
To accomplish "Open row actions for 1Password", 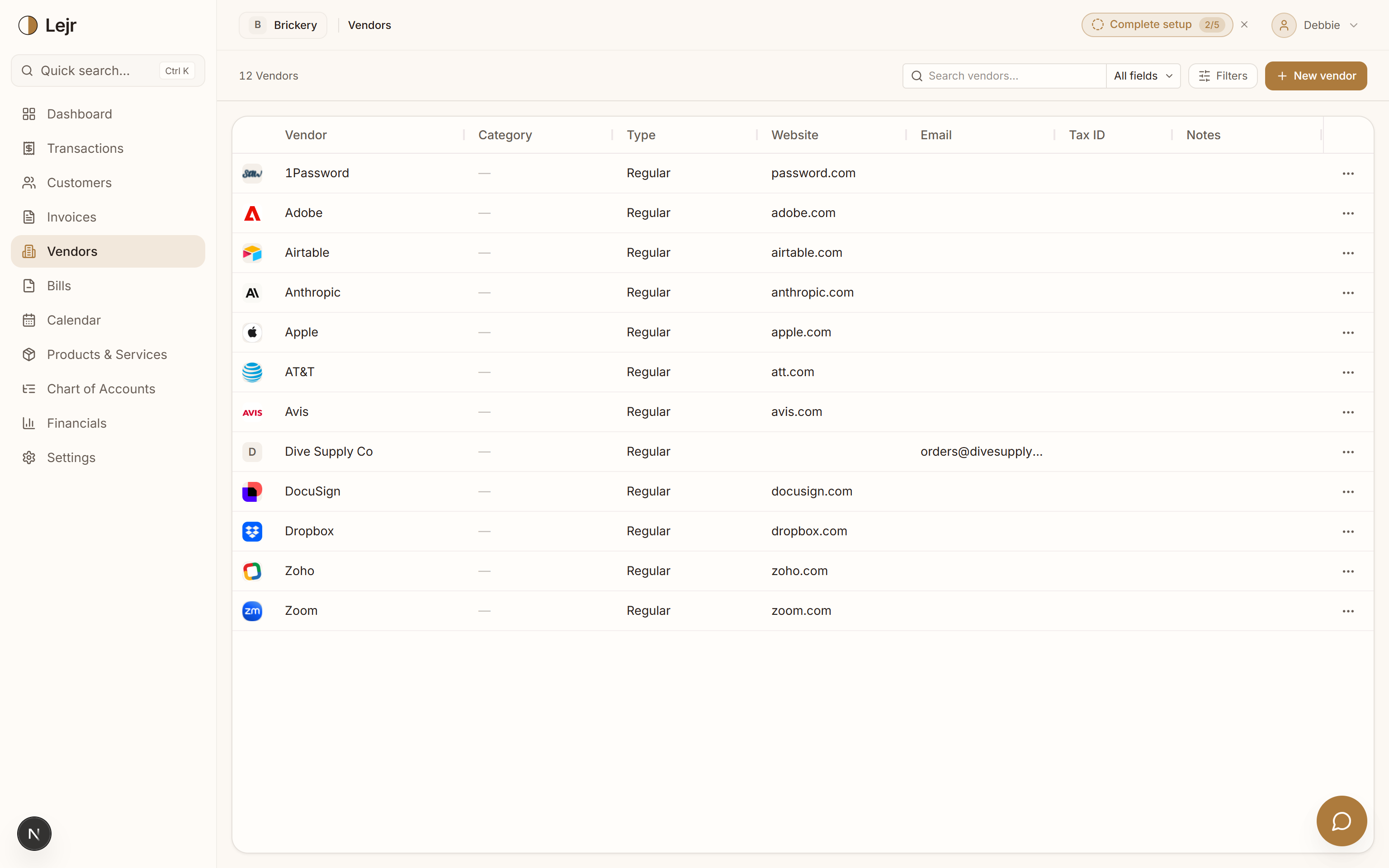I will [x=1348, y=173].
